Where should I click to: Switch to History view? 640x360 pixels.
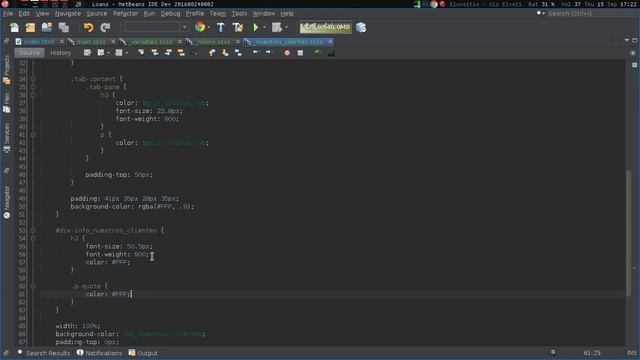(x=60, y=53)
